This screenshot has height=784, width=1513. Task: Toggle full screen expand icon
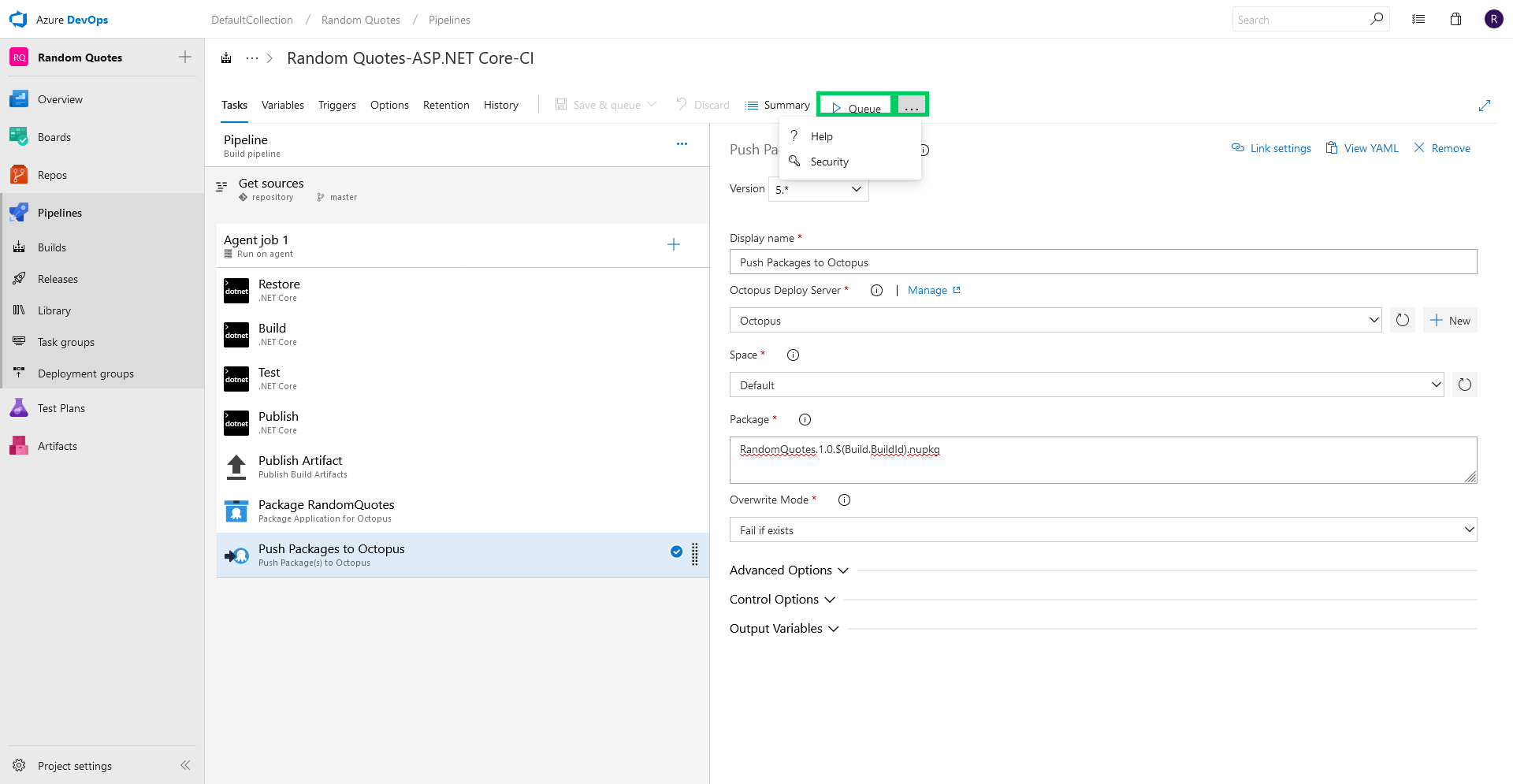point(1485,105)
